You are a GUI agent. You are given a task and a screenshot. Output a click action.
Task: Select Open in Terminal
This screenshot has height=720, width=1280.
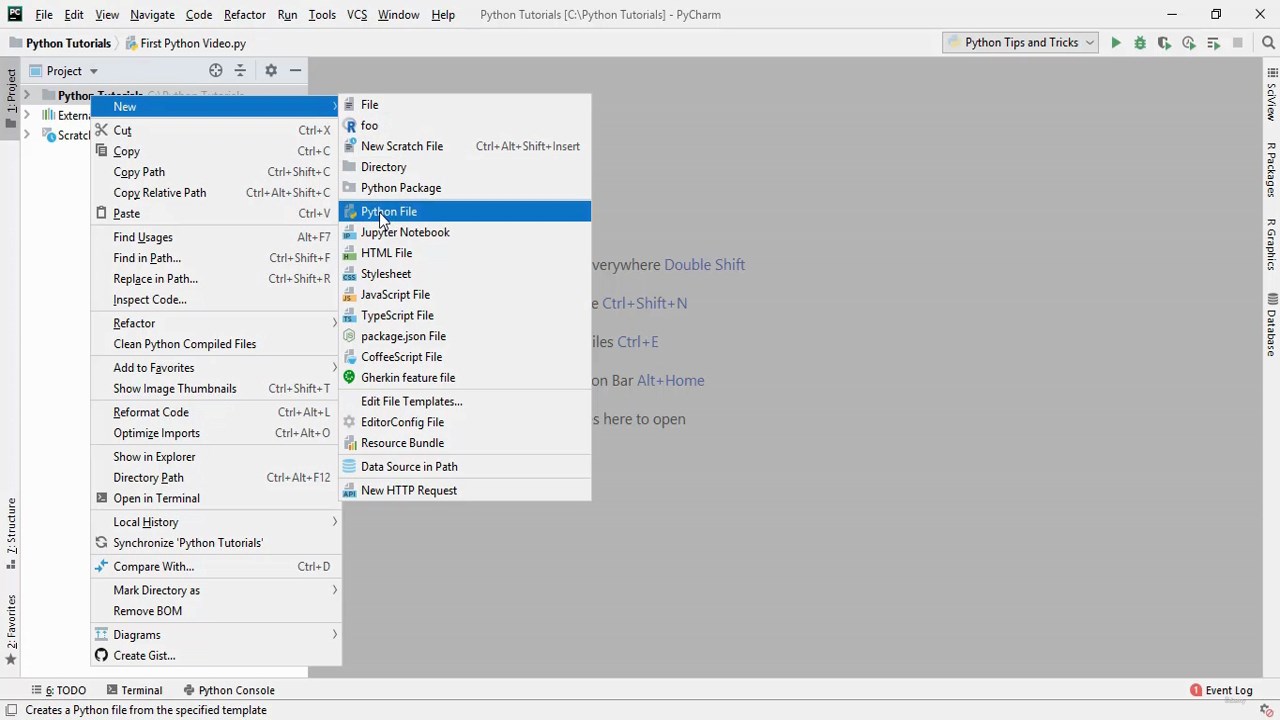215,498
